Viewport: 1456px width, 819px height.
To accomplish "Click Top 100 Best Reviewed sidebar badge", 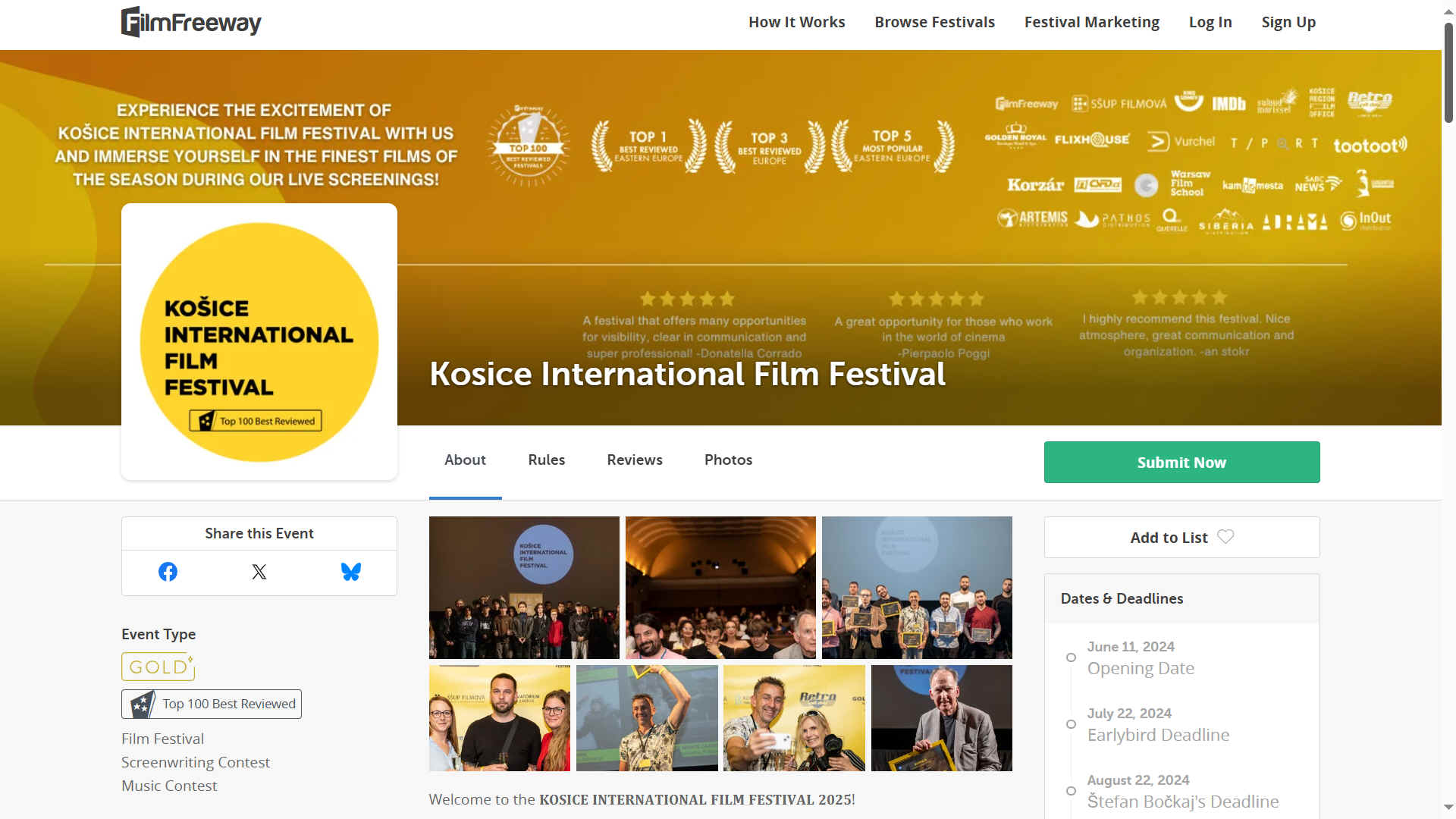I will pyautogui.click(x=212, y=704).
